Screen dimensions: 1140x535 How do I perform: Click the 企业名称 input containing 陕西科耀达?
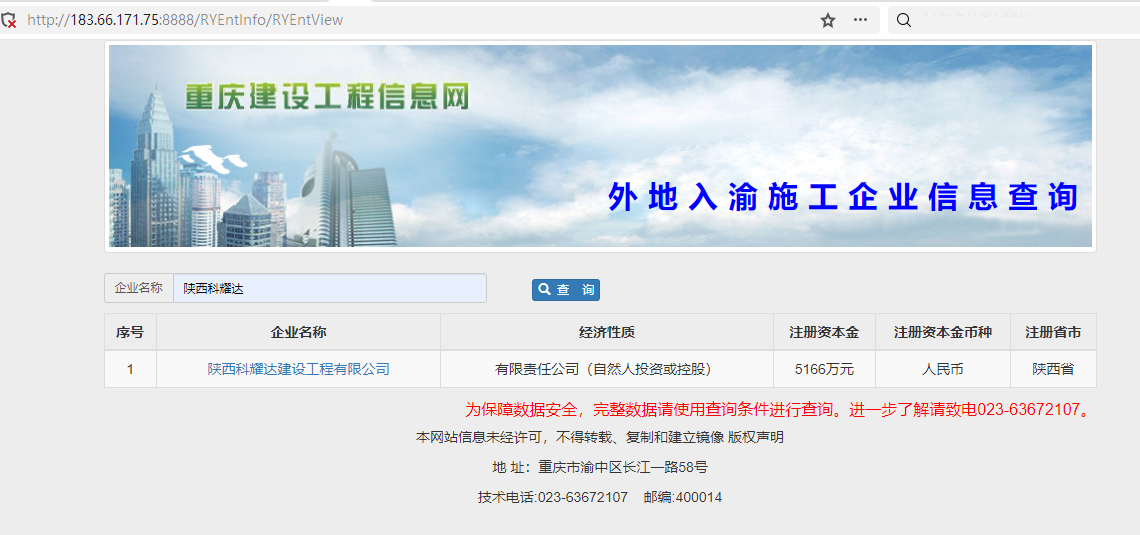click(329, 288)
